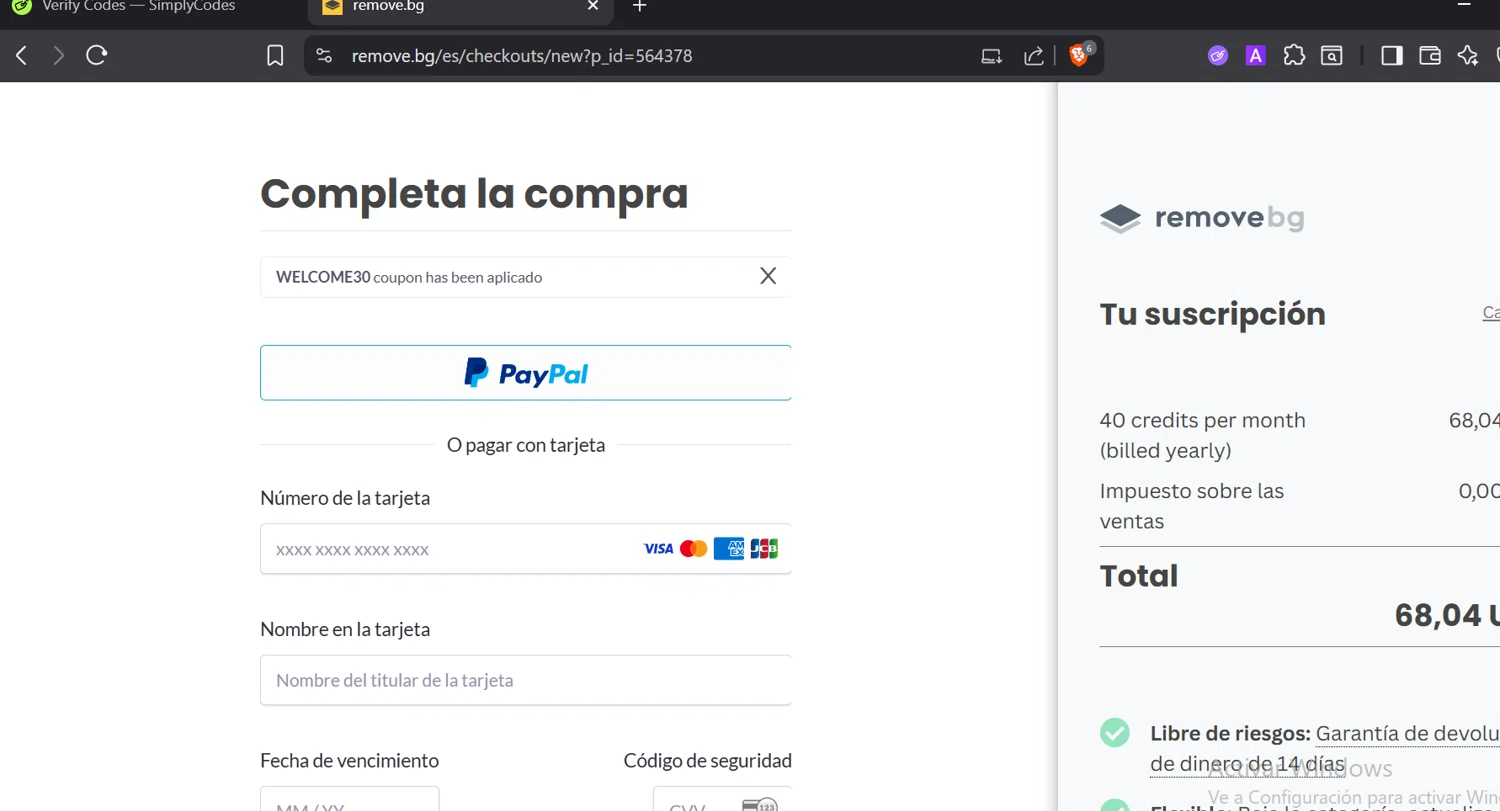Toggle the browser sidebar panel
The image size is (1500, 811).
coord(1392,56)
